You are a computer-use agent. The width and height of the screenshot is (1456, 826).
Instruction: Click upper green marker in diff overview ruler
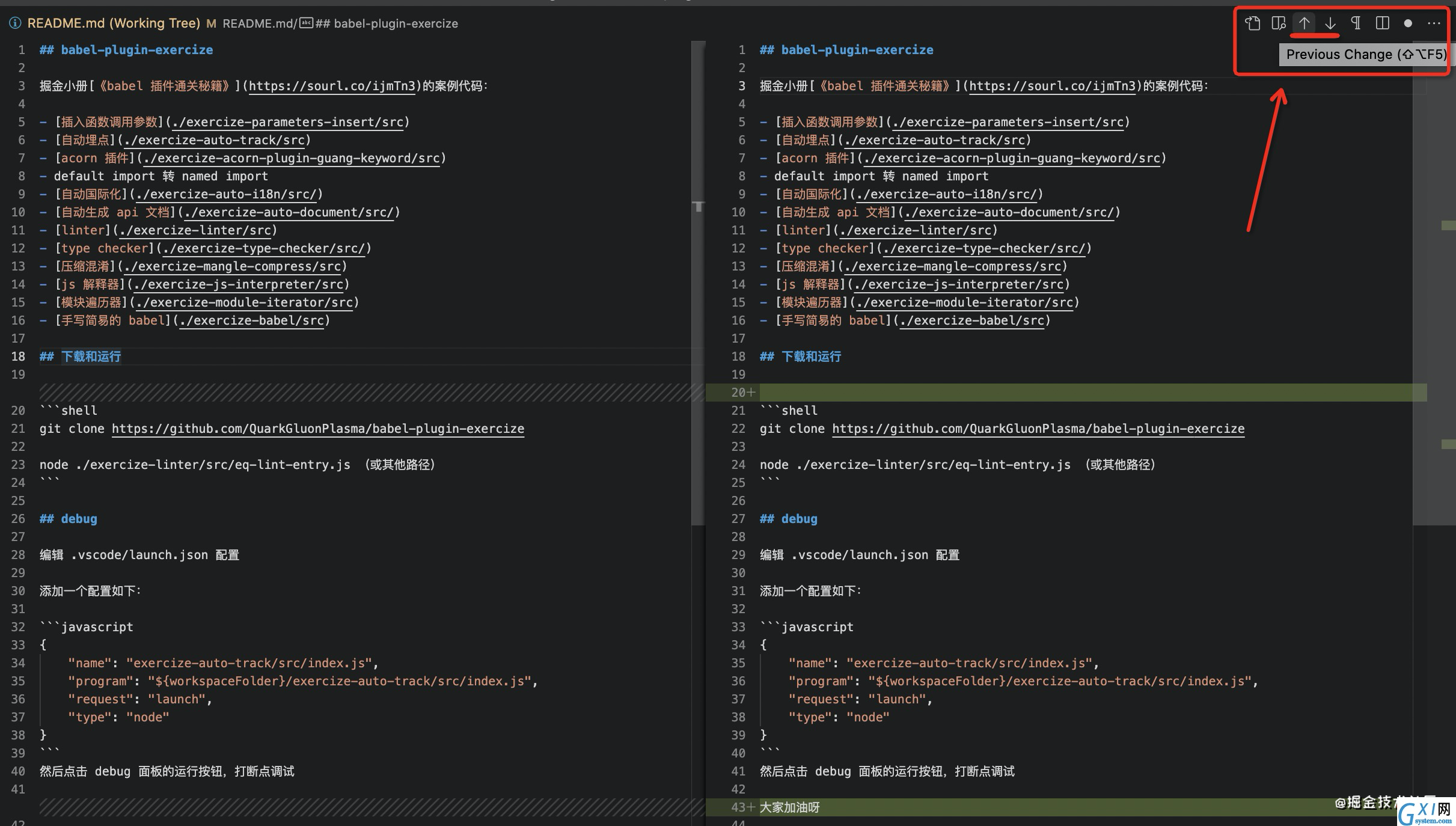pos(1448,225)
